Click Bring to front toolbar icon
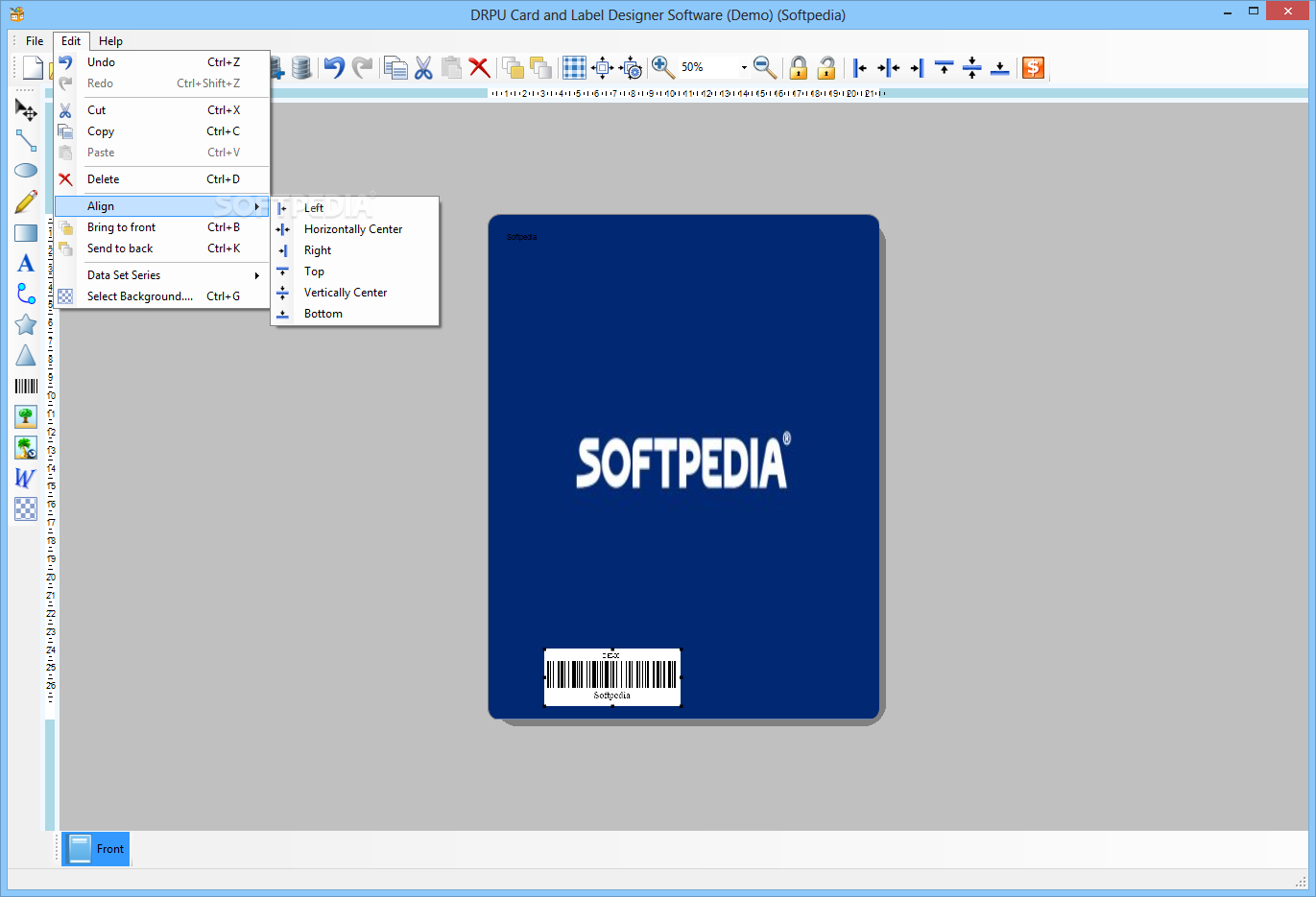 (513, 67)
